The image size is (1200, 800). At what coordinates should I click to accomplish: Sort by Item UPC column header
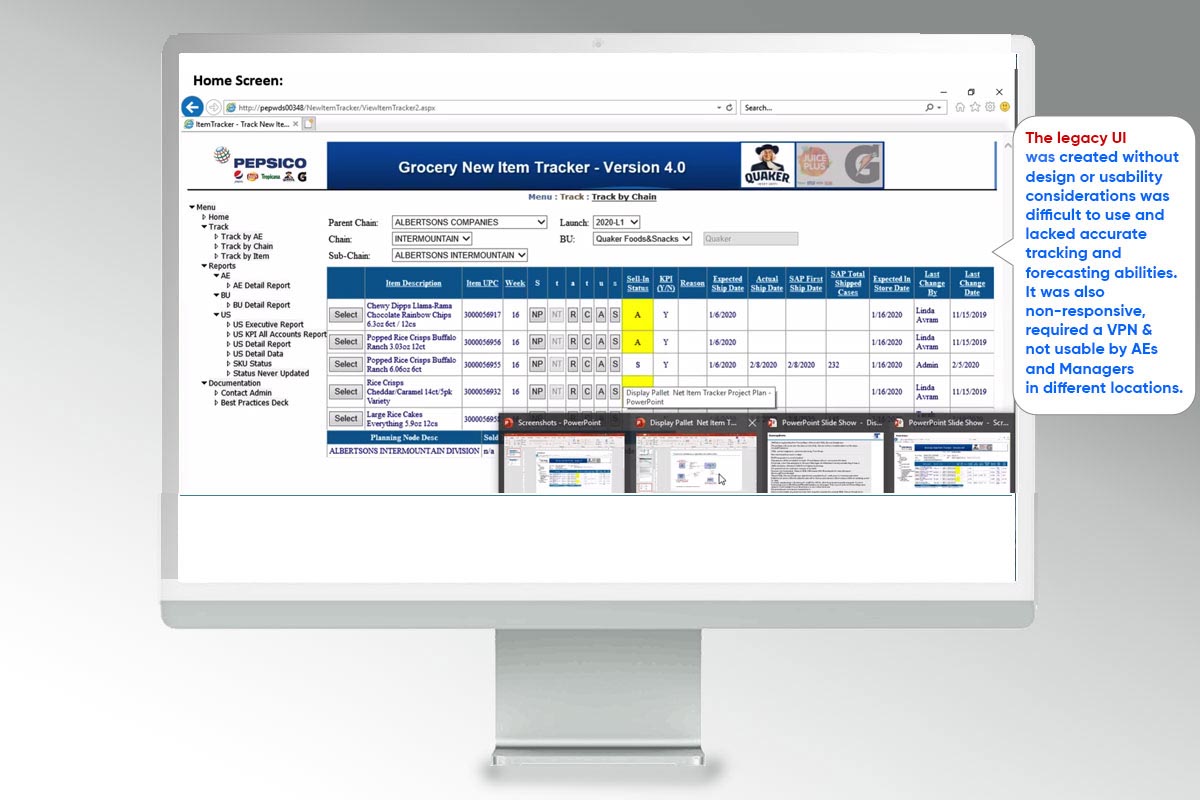tap(482, 283)
